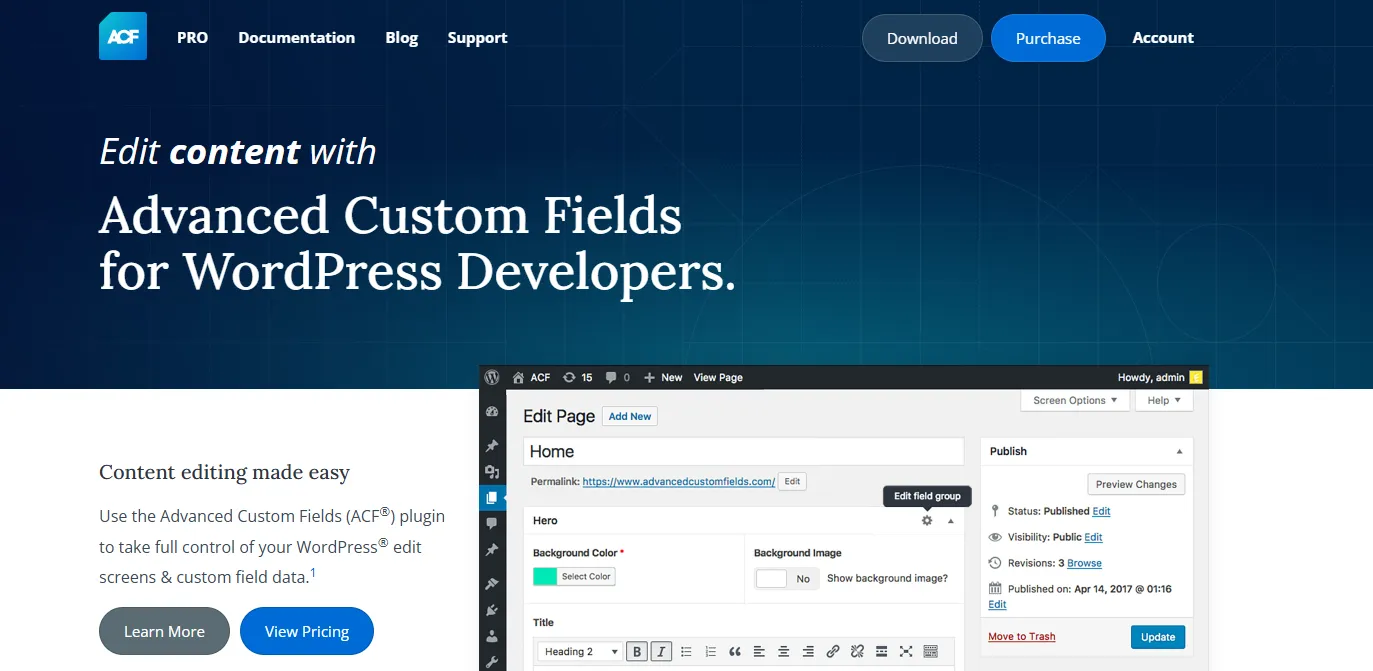Click the Home page title input field
This screenshot has width=1373, height=671.
pos(743,452)
